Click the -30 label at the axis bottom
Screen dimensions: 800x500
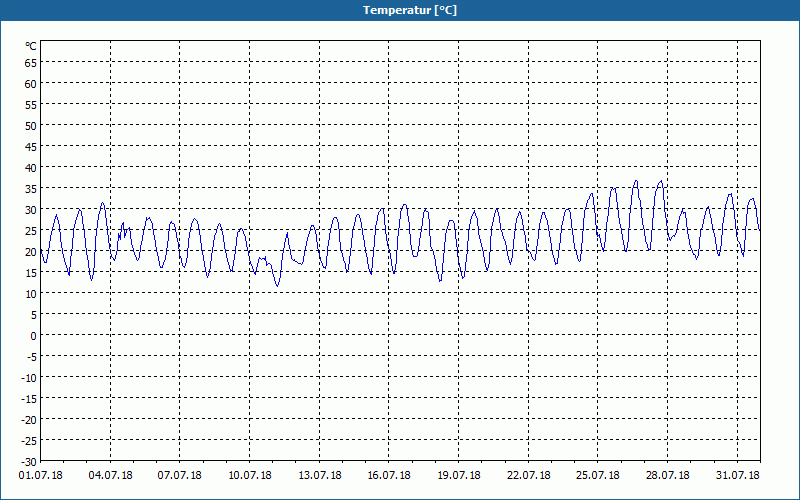[28, 461]
